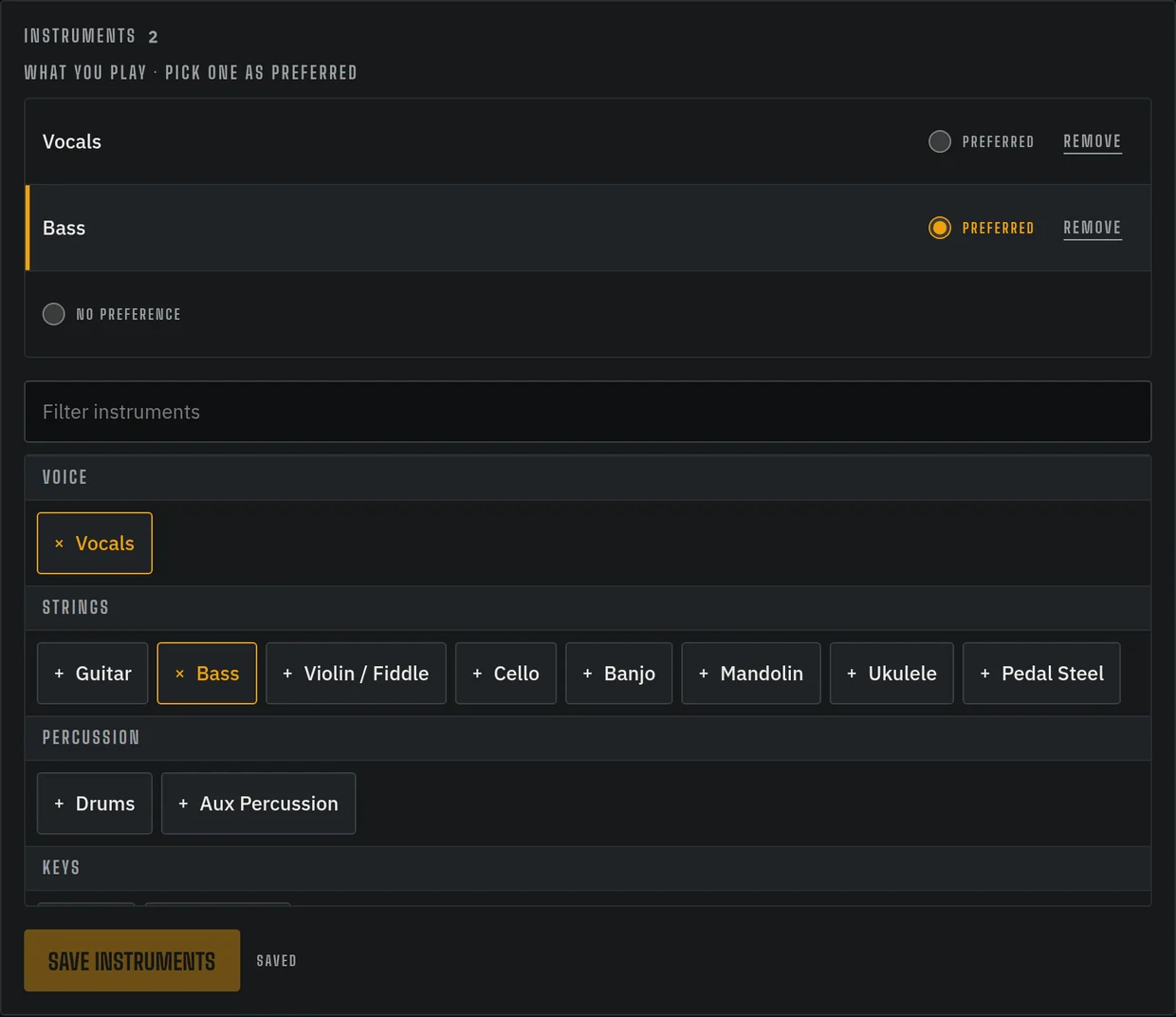
Task: Add Mandolin to your instruments
Action: [x=751, y=674]
